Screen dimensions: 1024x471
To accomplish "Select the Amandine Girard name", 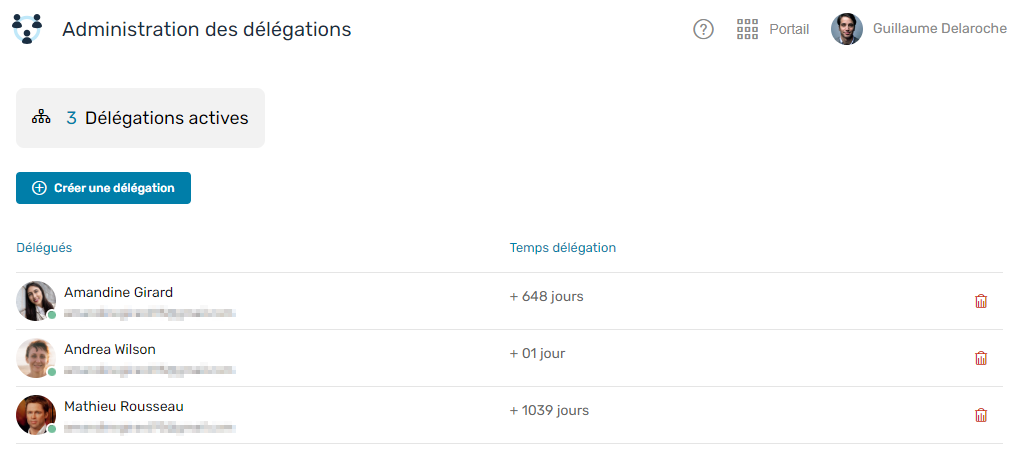I will click(x=118, y=293).
